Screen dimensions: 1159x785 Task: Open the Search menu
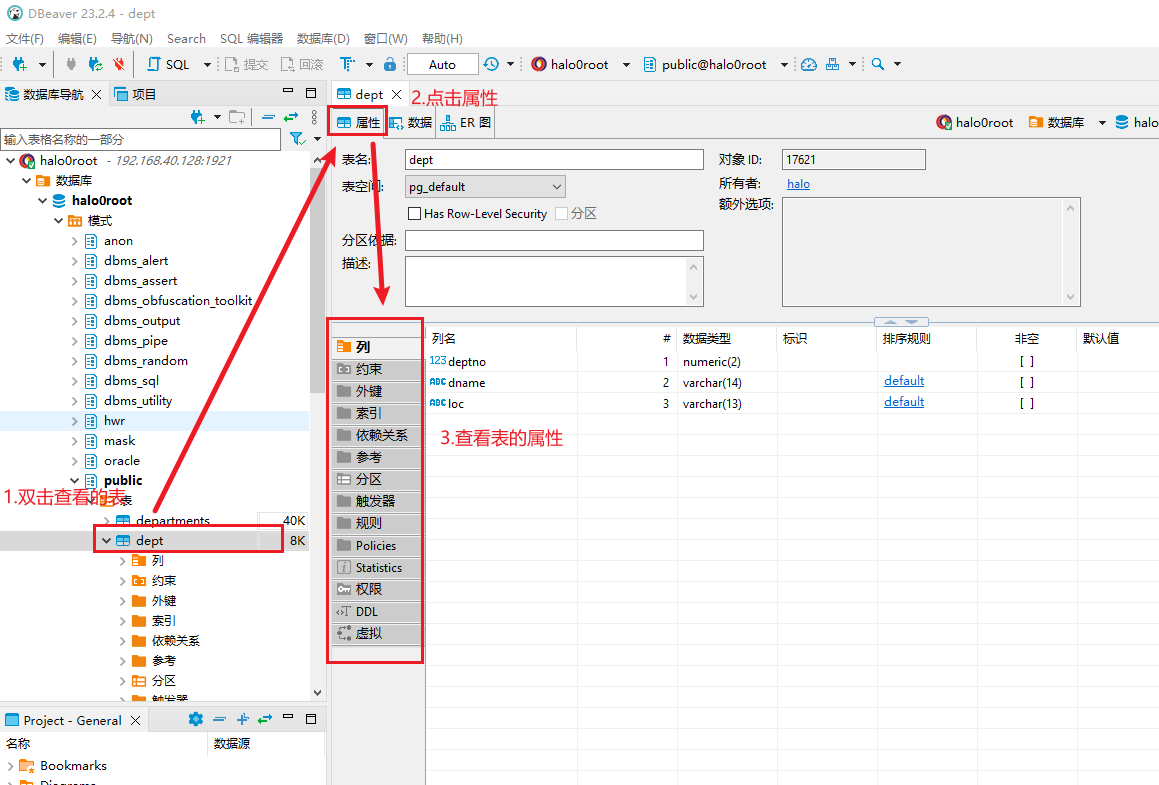click(x=186, y=38)
